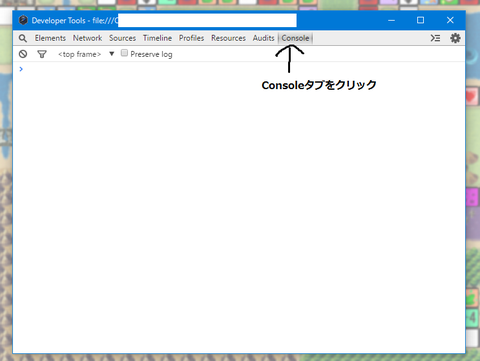This screenshot has height=361, width=480.
Task: Show the Timeline tab
Action: 157,38
